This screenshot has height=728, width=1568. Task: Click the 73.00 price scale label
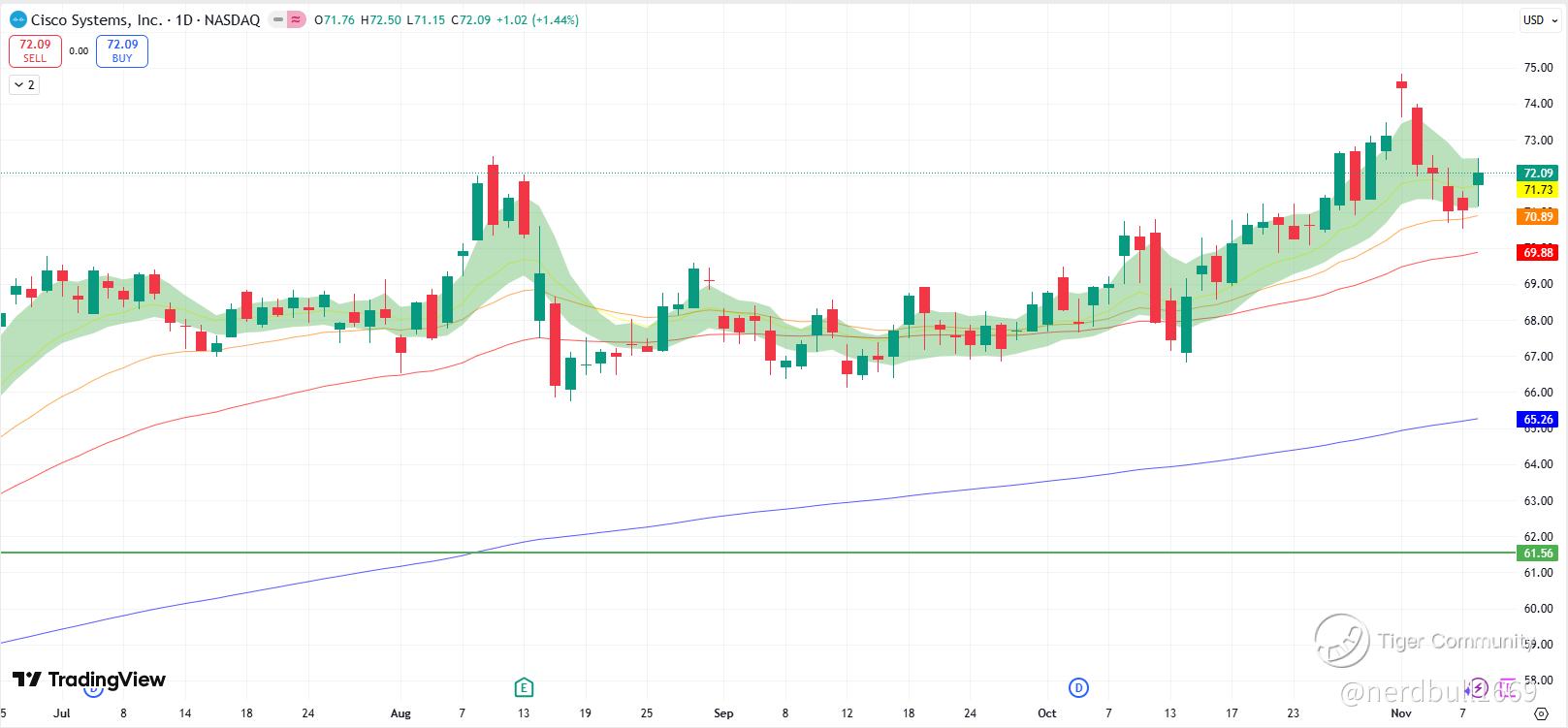[1539, 141]
